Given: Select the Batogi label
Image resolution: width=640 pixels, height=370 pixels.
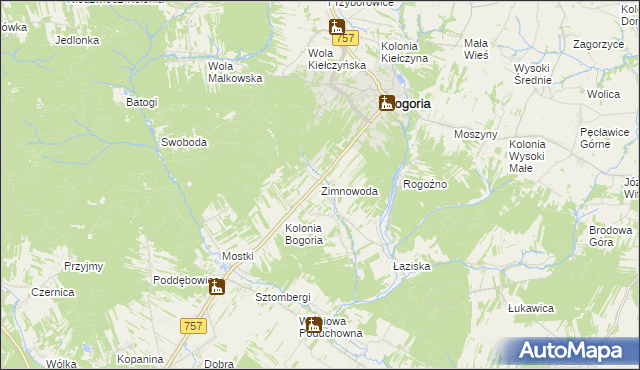Looking at the screenshot, I should click(x=142, y=102).
